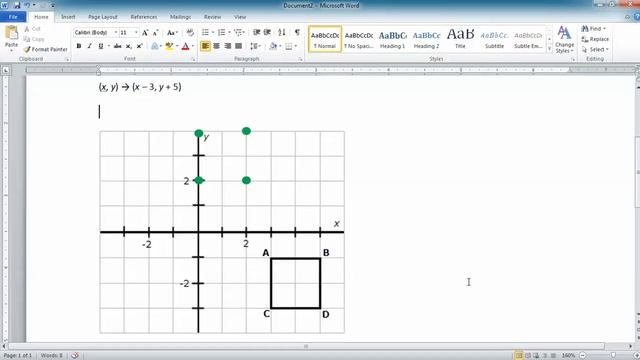This screenshot has width=640, height=360.
Task: Toggle Print Layout view in status bar
Action: [519, 356]
